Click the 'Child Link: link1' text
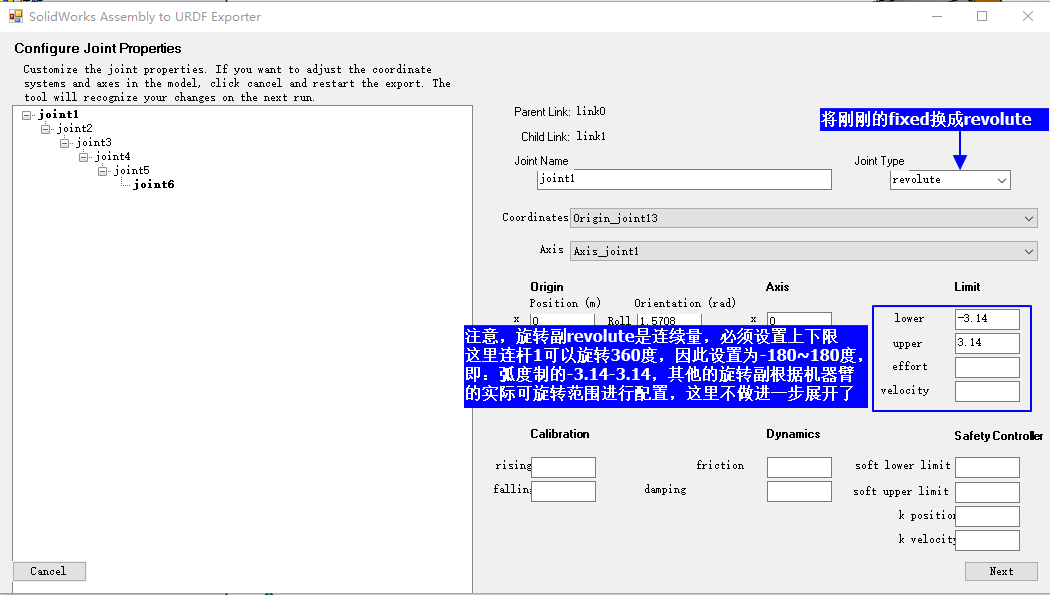 563,137
